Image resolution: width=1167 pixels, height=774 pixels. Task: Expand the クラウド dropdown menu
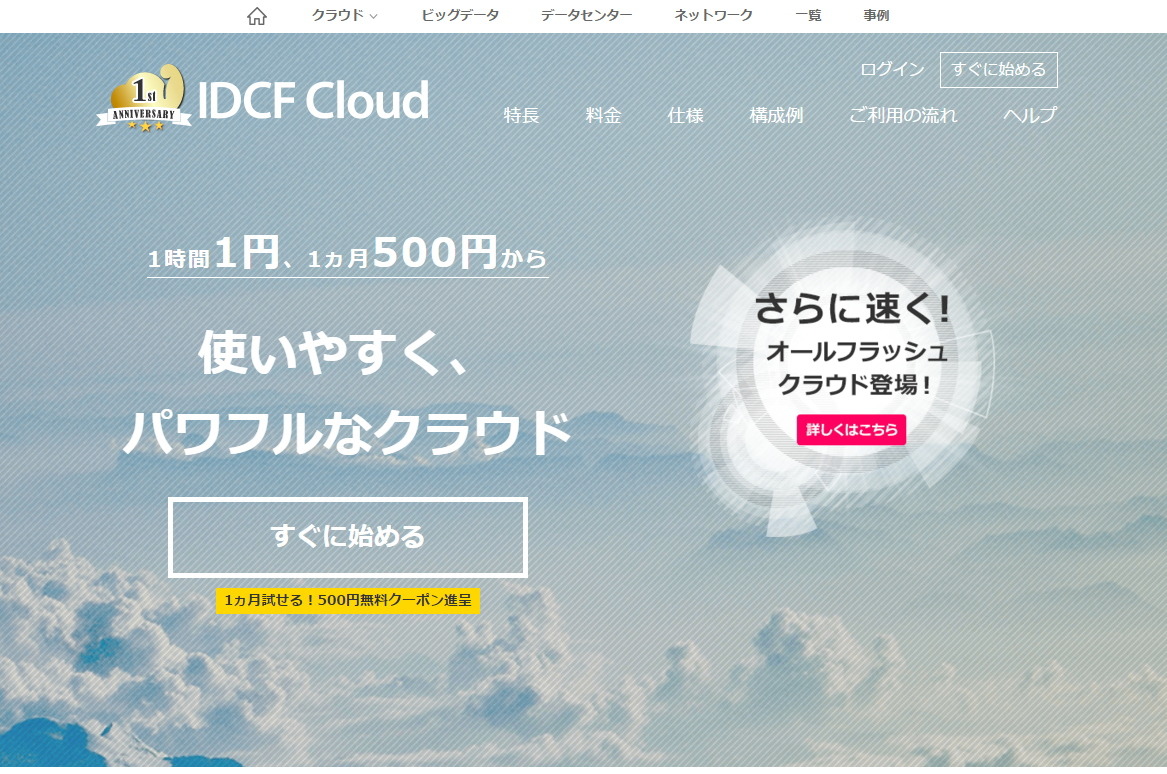345,16
